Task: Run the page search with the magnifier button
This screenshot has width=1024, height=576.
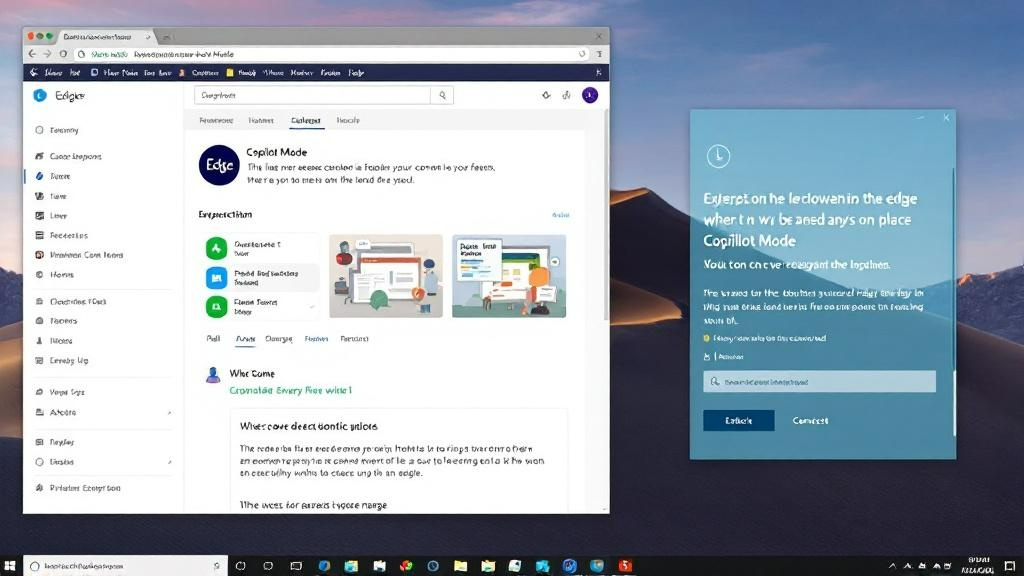Action: (442, 95)
